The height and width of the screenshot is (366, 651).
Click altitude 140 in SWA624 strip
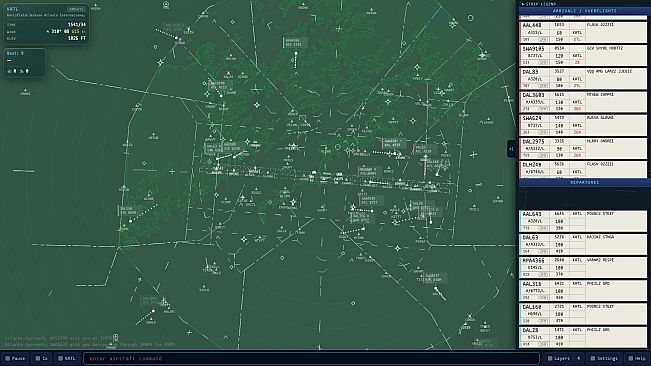pos(559,125)
